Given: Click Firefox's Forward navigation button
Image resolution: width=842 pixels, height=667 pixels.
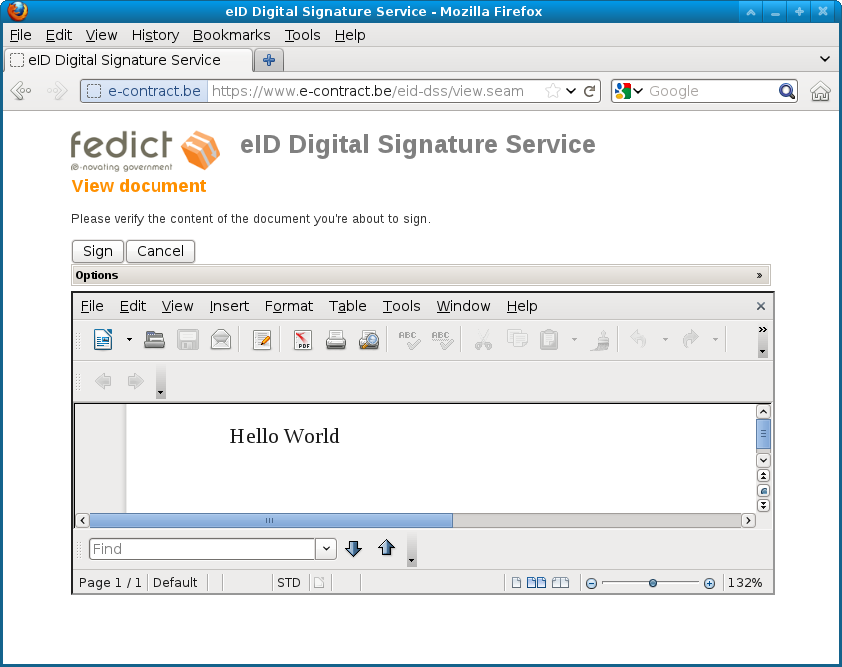Looking at the screenshot, I should pyautogui.click(x=57, y=91).
